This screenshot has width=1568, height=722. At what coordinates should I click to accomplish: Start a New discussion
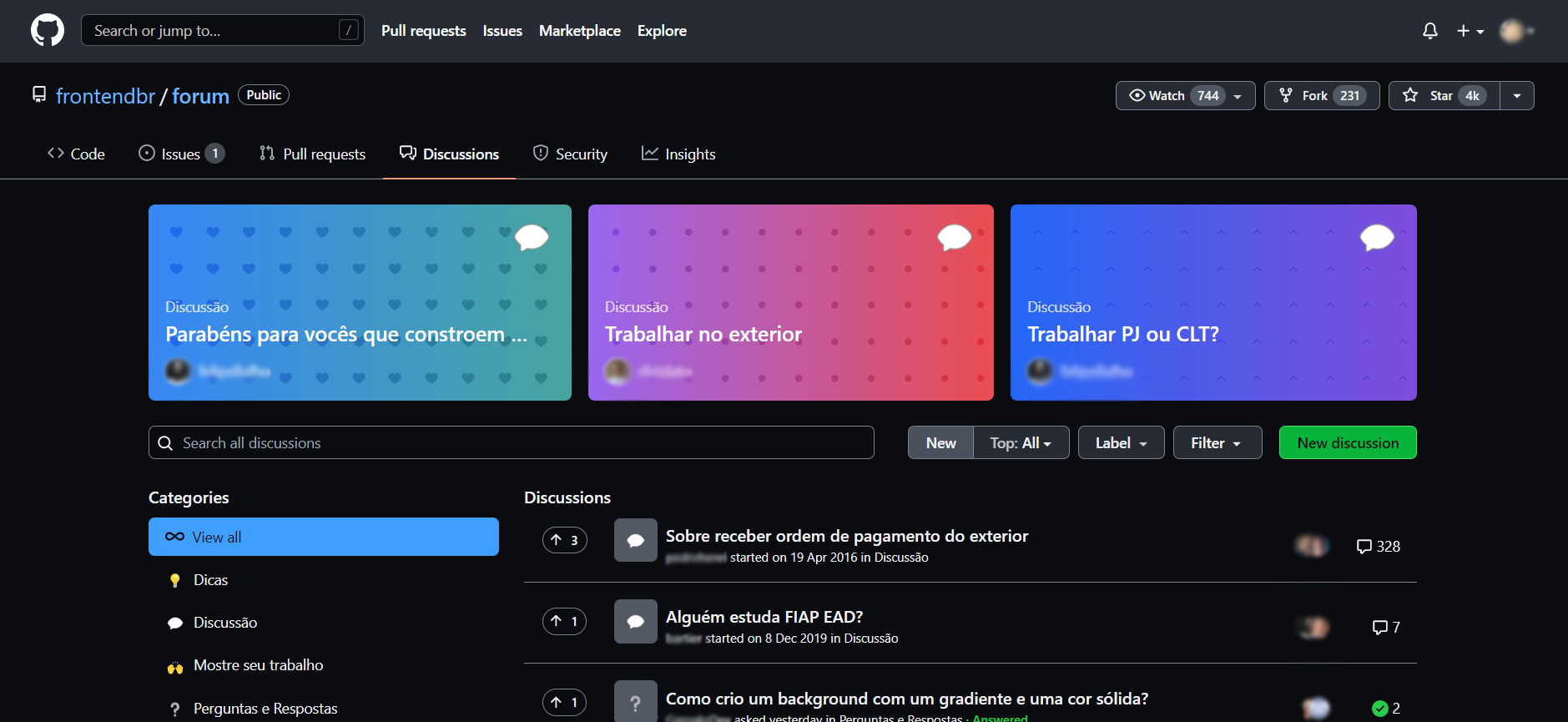pos(1348,442)
